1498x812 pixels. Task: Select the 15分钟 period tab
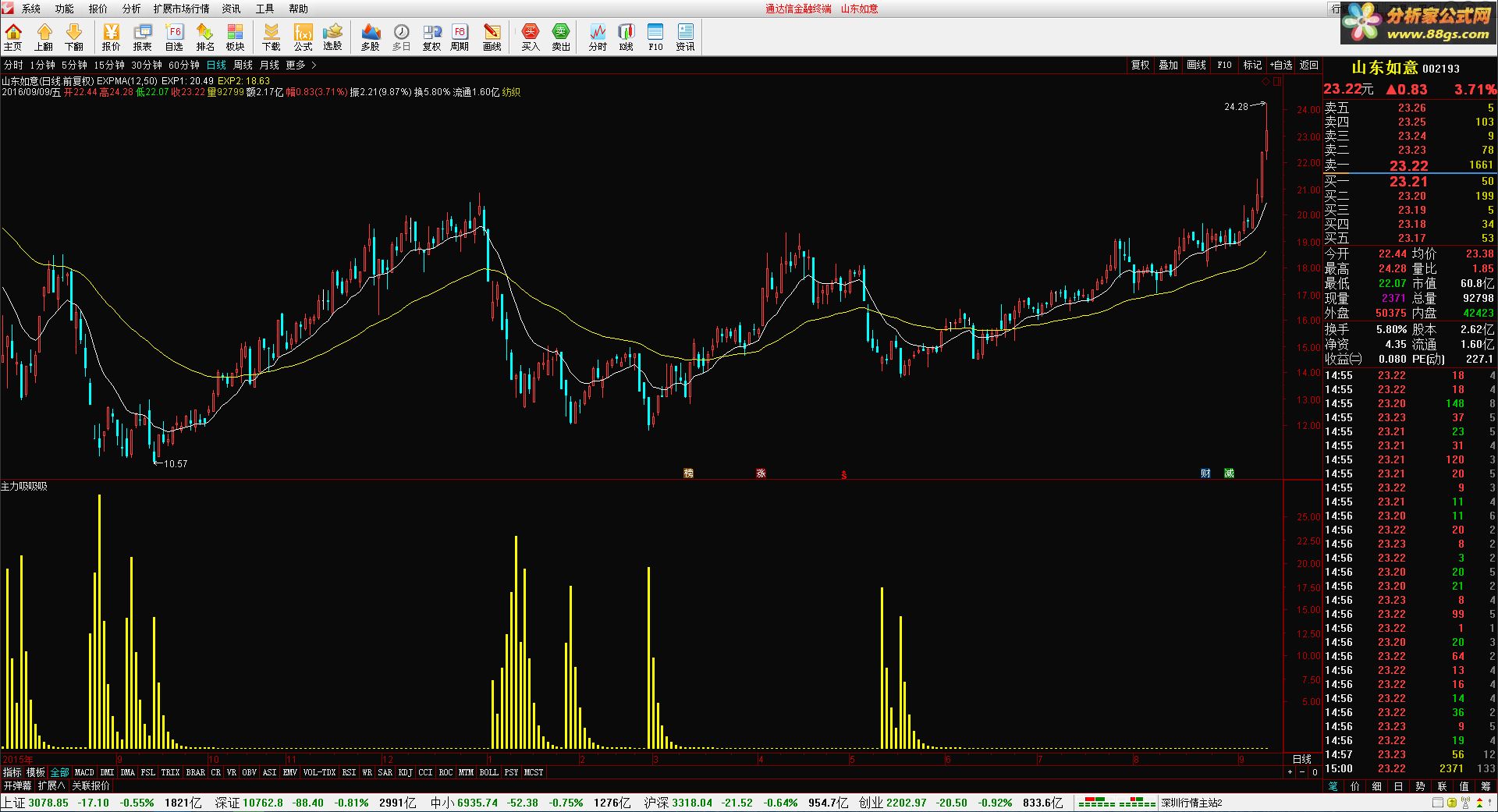tap(109, 65)
